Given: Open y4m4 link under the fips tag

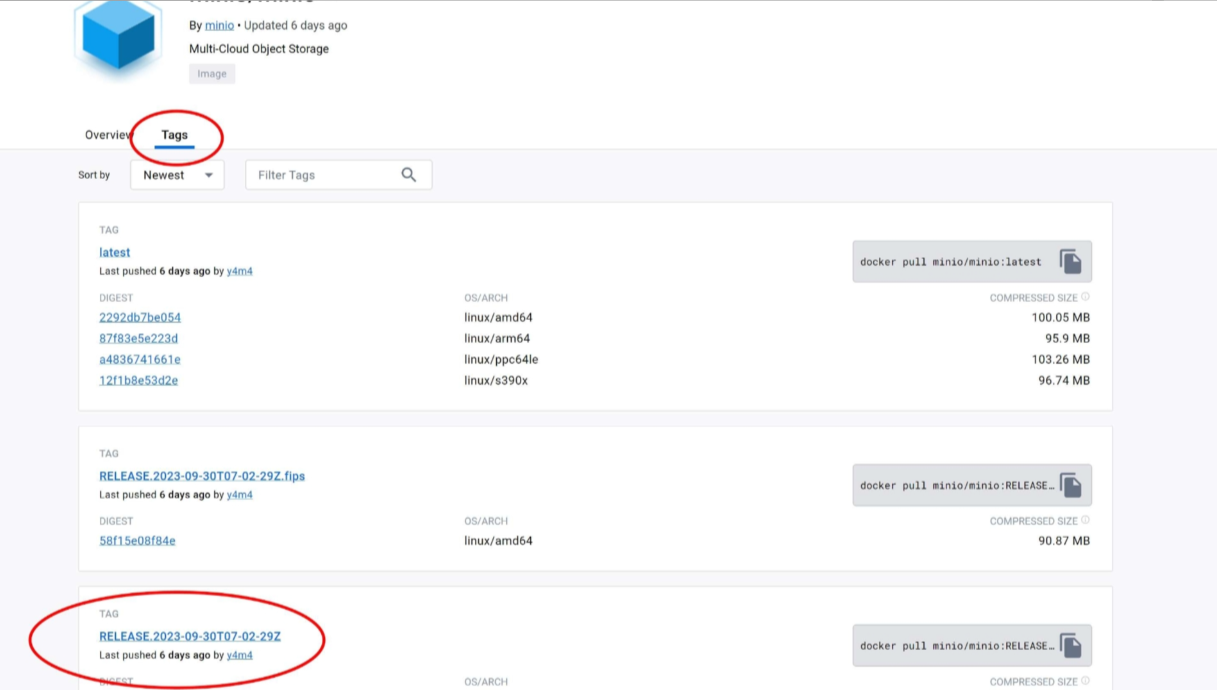Looking at the screenshot, I should pyautogui.click(x=239, y=495).
